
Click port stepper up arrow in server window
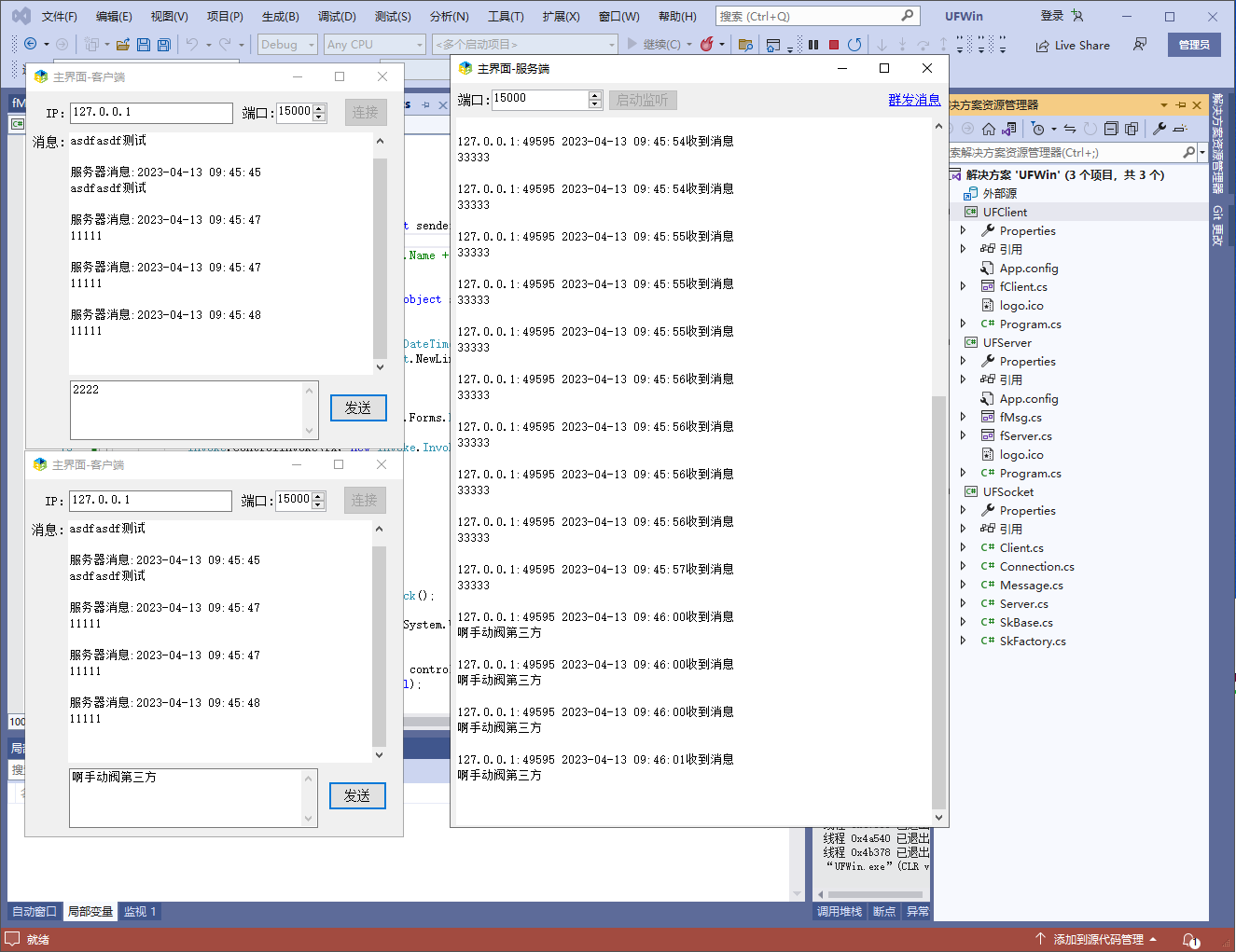[x=595, y=95]
